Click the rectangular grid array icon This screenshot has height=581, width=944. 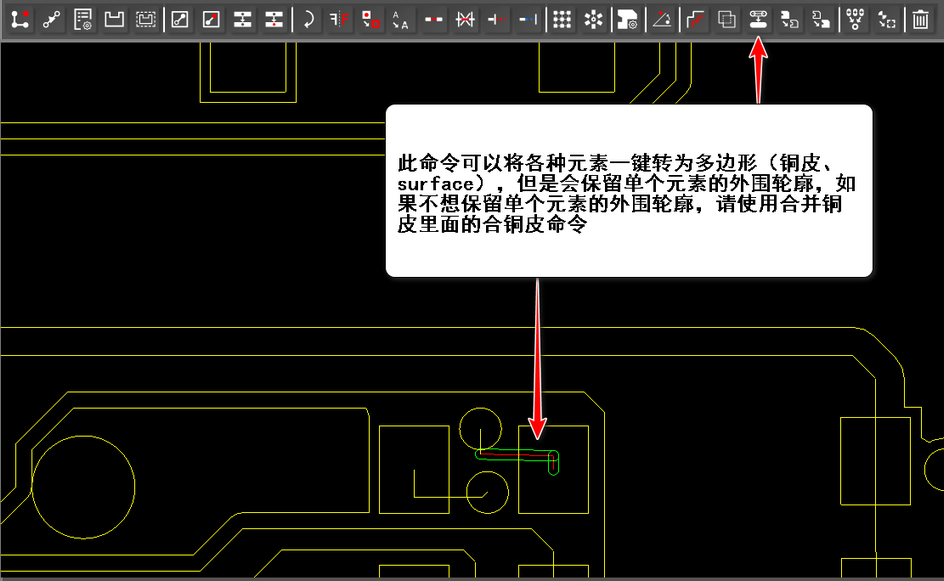(562, 19)
